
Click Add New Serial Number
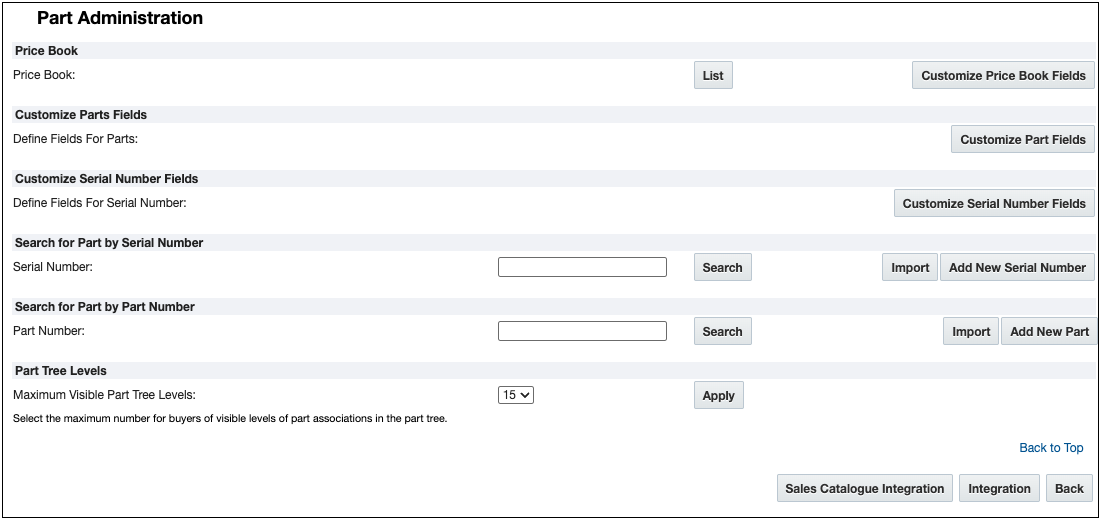(x=1017, y=267)
